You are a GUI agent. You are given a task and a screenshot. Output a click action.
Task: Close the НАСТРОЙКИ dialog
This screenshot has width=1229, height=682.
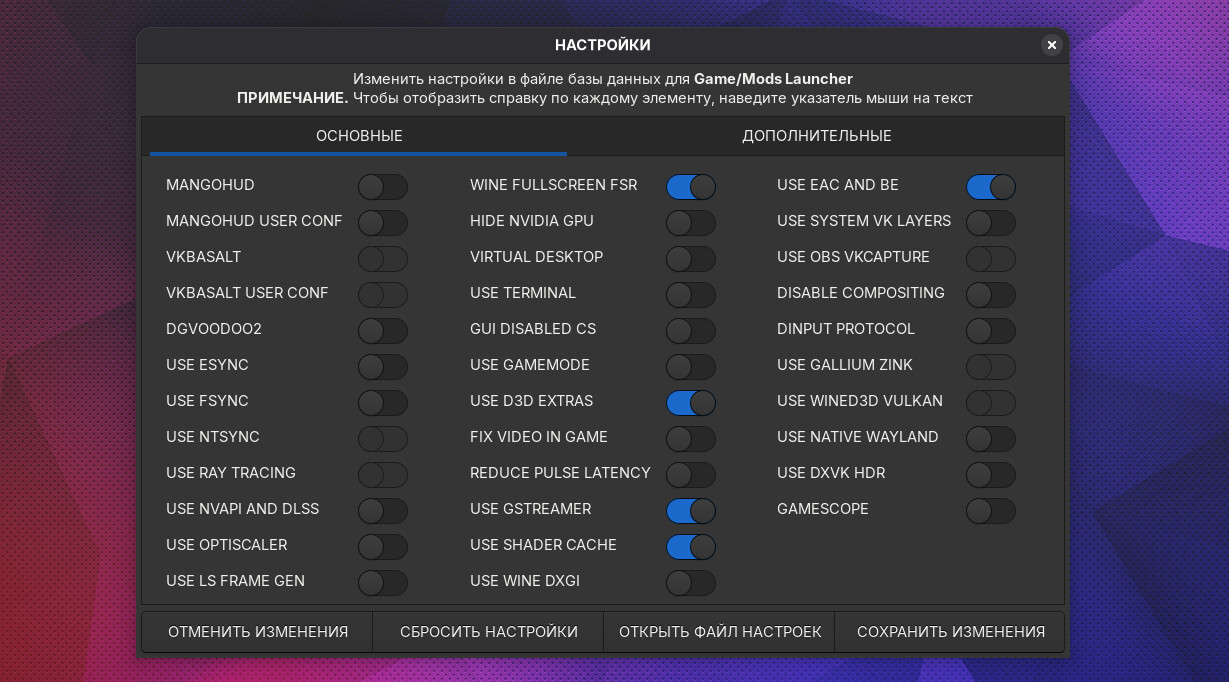click(1051, 45)
